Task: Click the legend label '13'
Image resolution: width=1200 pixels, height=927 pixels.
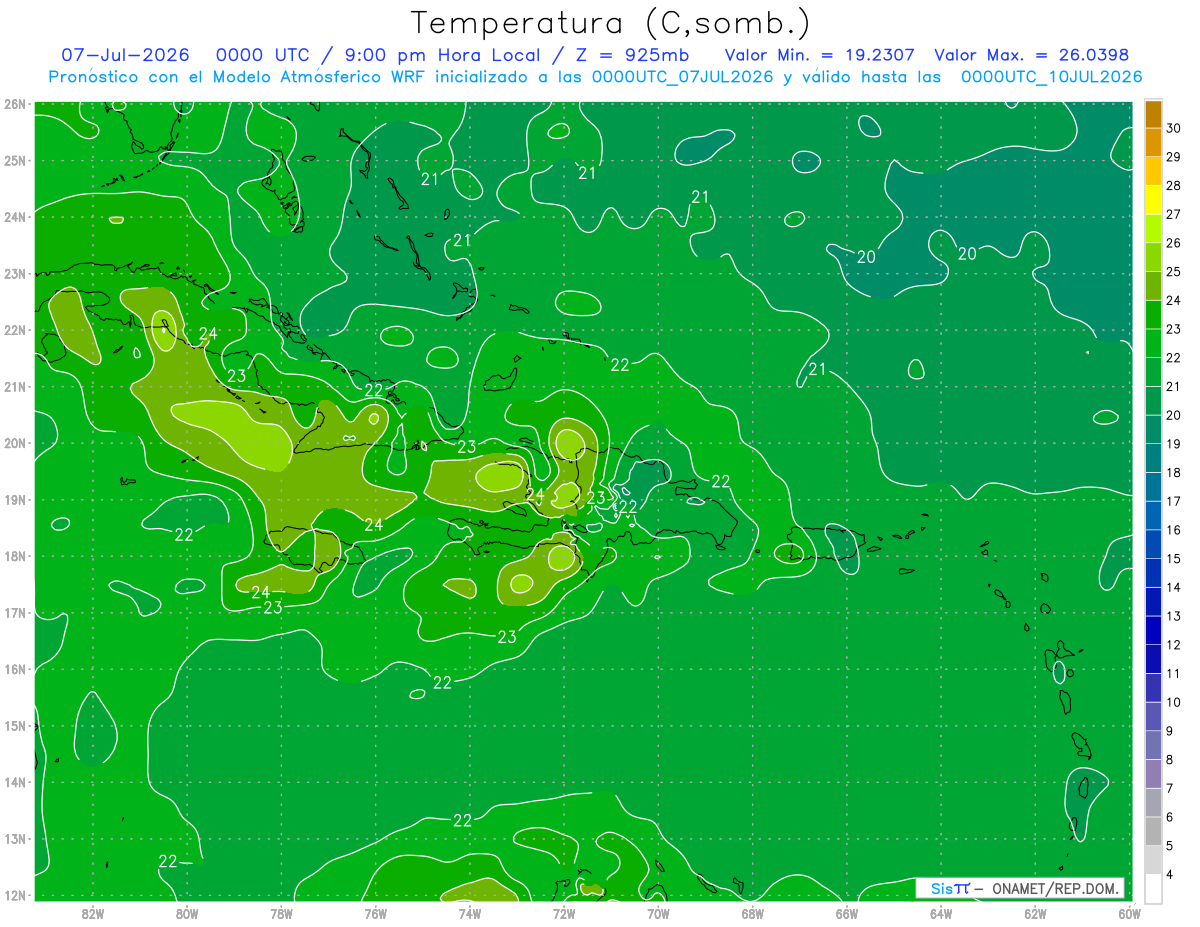Action: pyautogui.click(x=1174, y=616)
